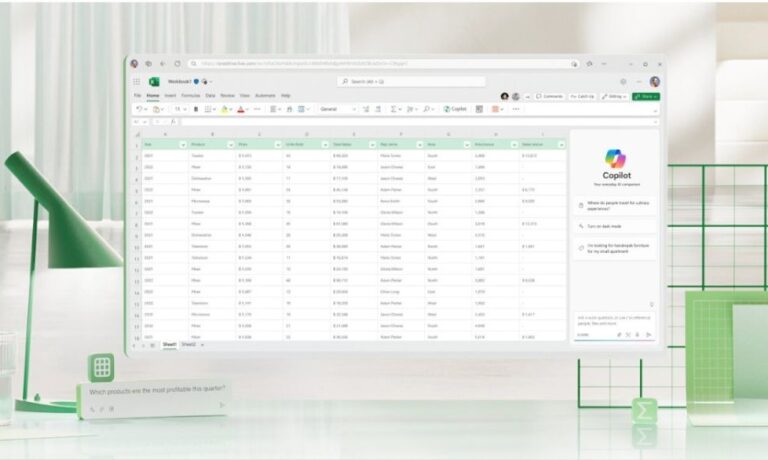The height and width of the screenshot is (460, 768).
Task: Click the Comments button
Action: (x=549, y=96)
